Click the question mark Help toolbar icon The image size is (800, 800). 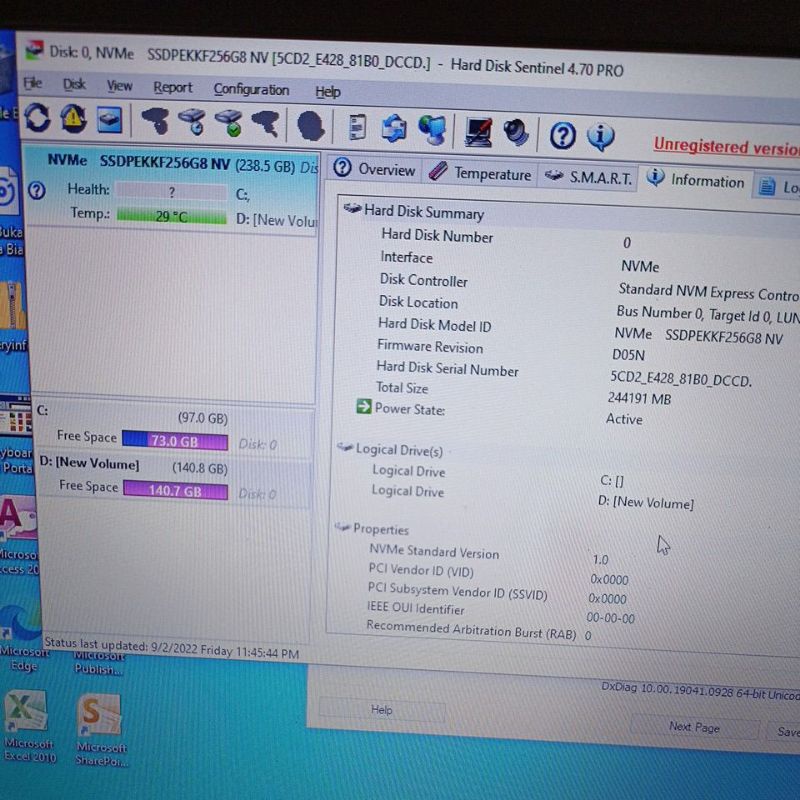[563, 135]
